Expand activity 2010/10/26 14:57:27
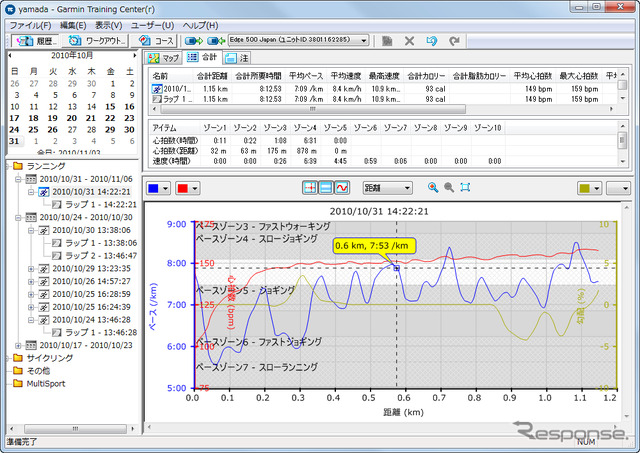640x453 pixels. click(x=31, y=281)
